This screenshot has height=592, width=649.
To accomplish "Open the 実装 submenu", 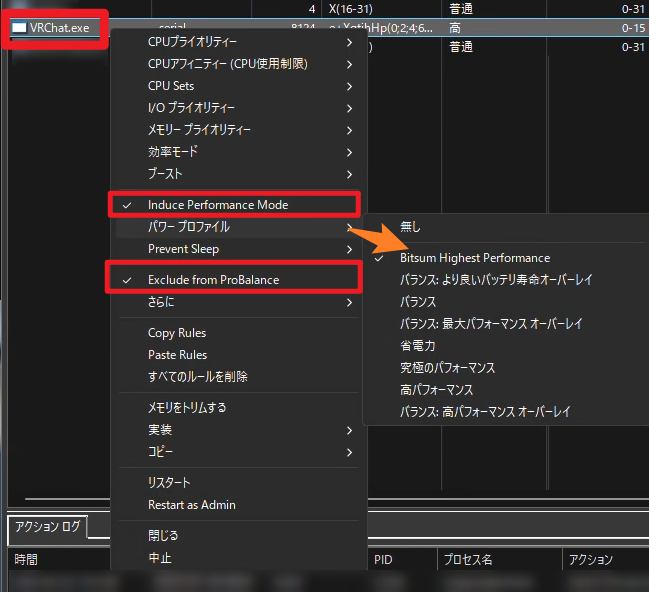I will [239, 430].
